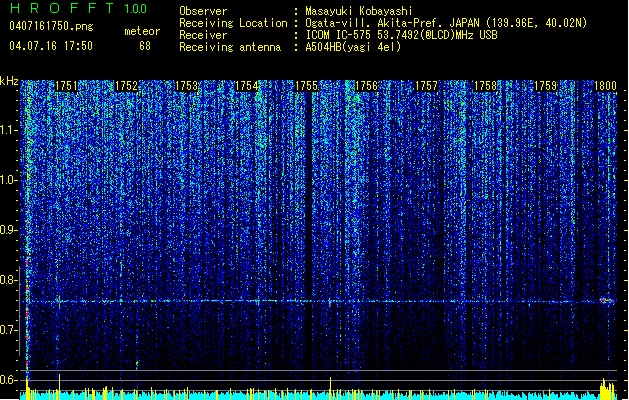Click the 1800 time marker
The height and width of the screenshot is (400, 629).
(605, 86)
